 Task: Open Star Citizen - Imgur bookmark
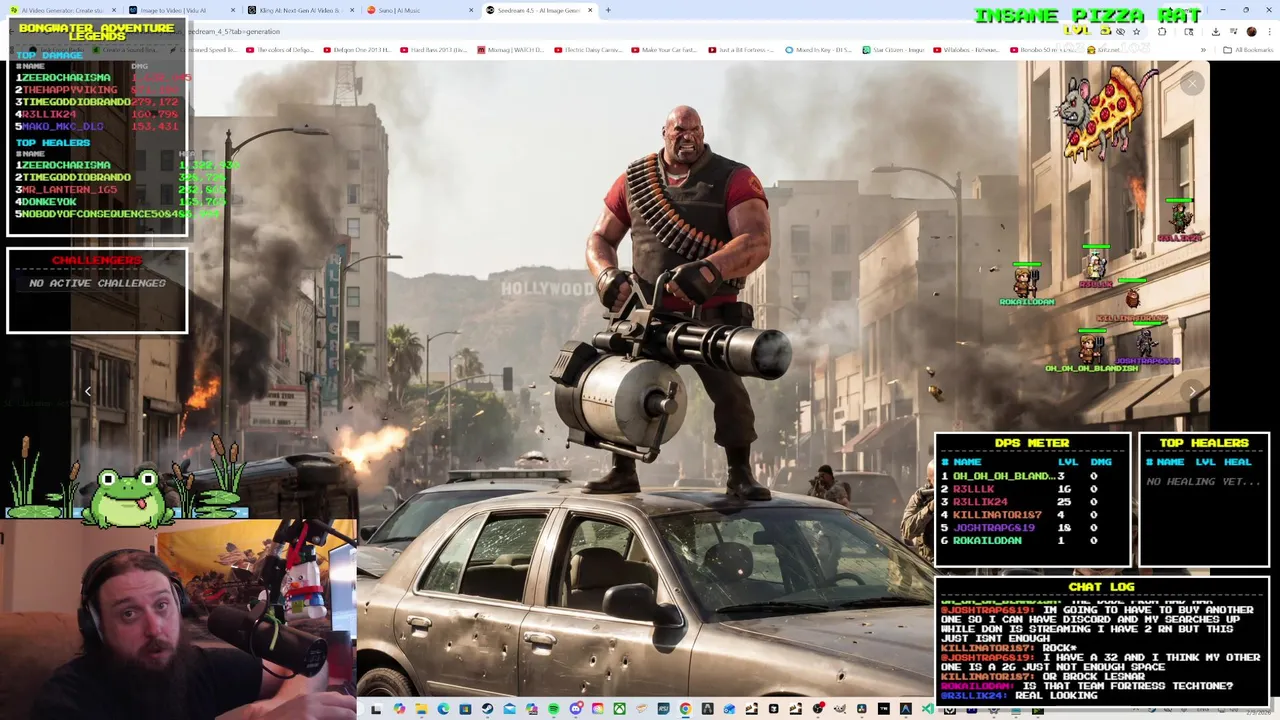point(895,50)
